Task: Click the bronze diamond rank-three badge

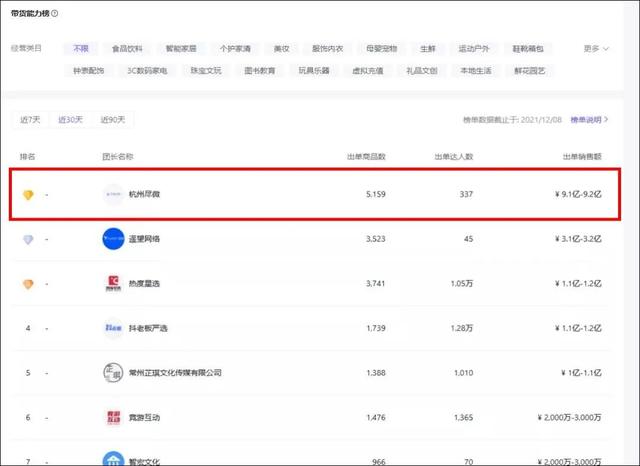Action: click(x=28, y=284)
